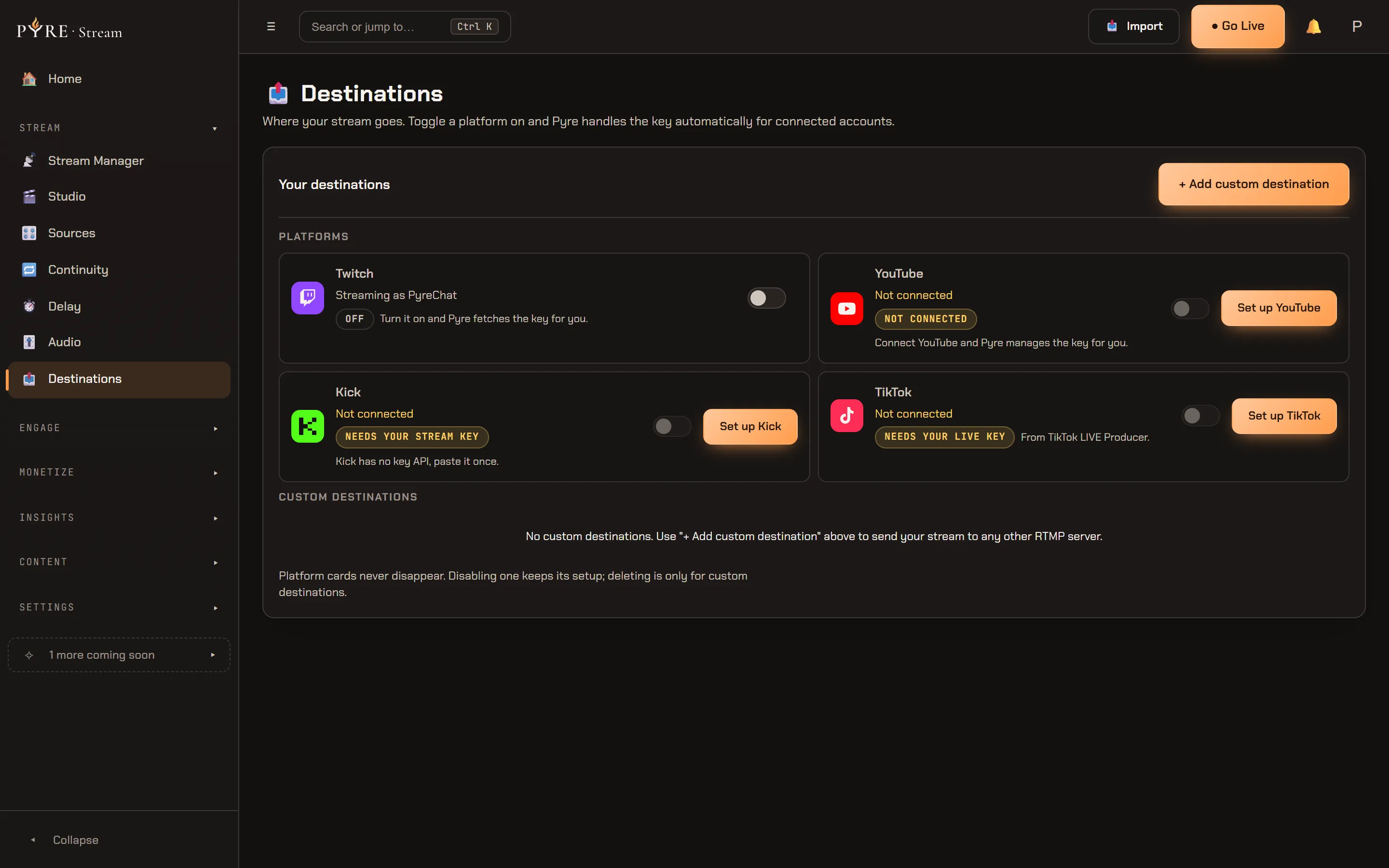Image resolution: width=1389 pixels, height=868 pixels.
Task: Click the 'CUSTOM DESTINATIONS' label
Action: (348, 497)
